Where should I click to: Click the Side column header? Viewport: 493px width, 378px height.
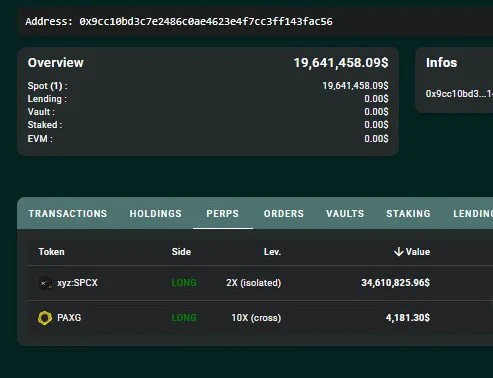181,252
